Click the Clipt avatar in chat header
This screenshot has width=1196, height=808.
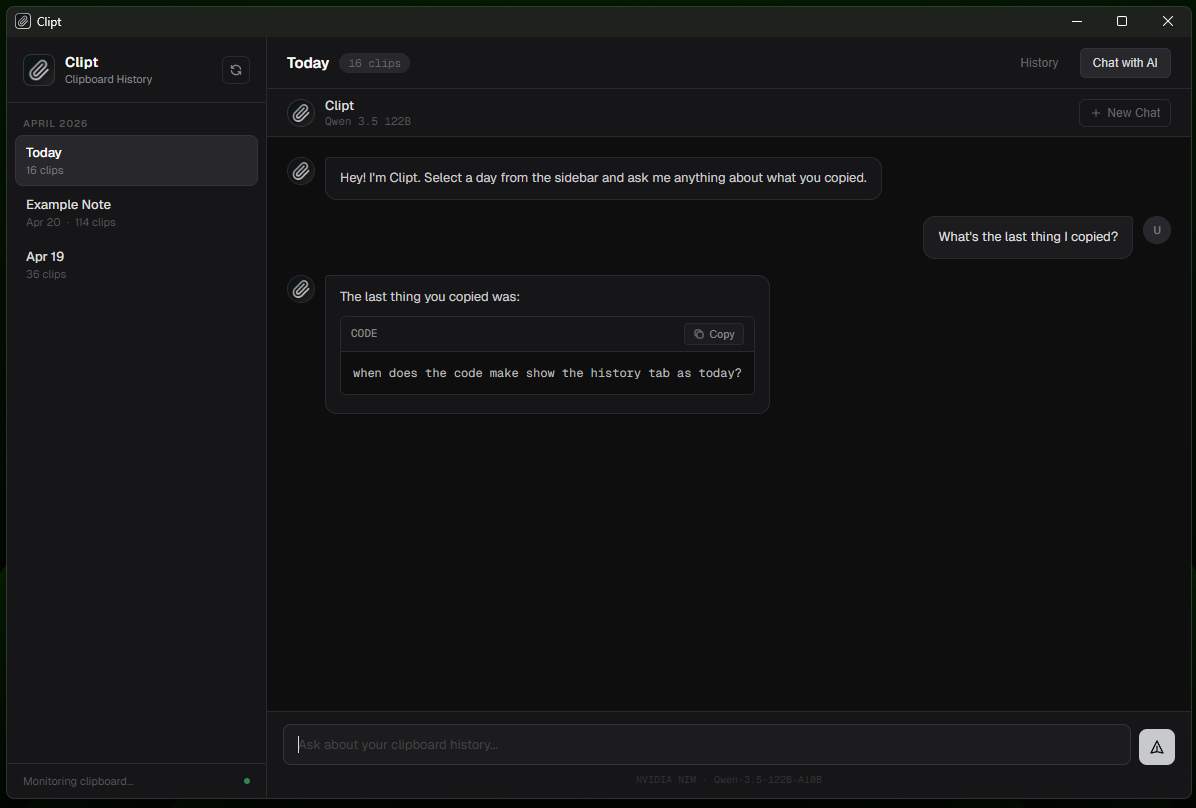tap(301, 113)
